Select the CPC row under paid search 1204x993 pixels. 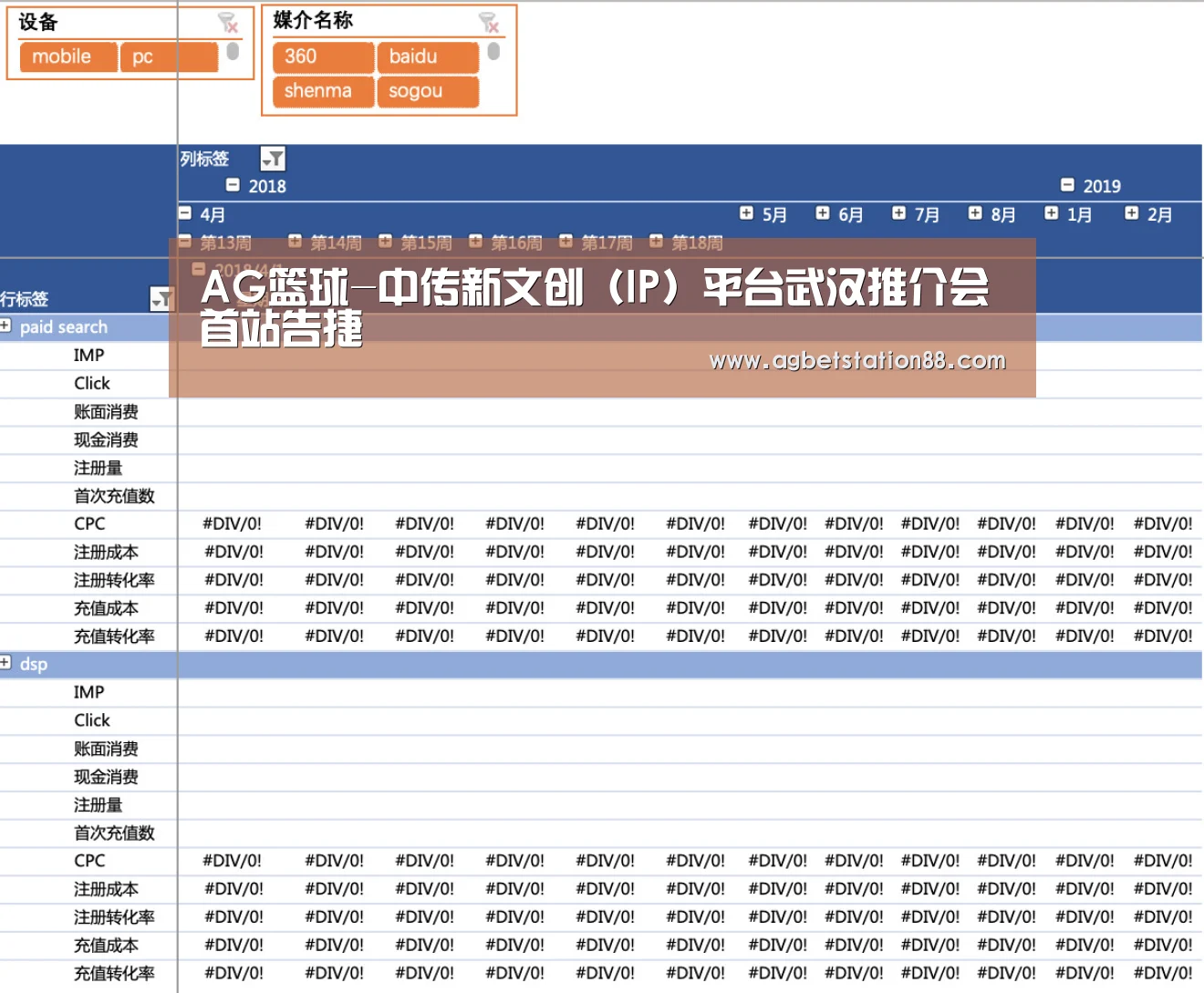(x=88, y=524)
